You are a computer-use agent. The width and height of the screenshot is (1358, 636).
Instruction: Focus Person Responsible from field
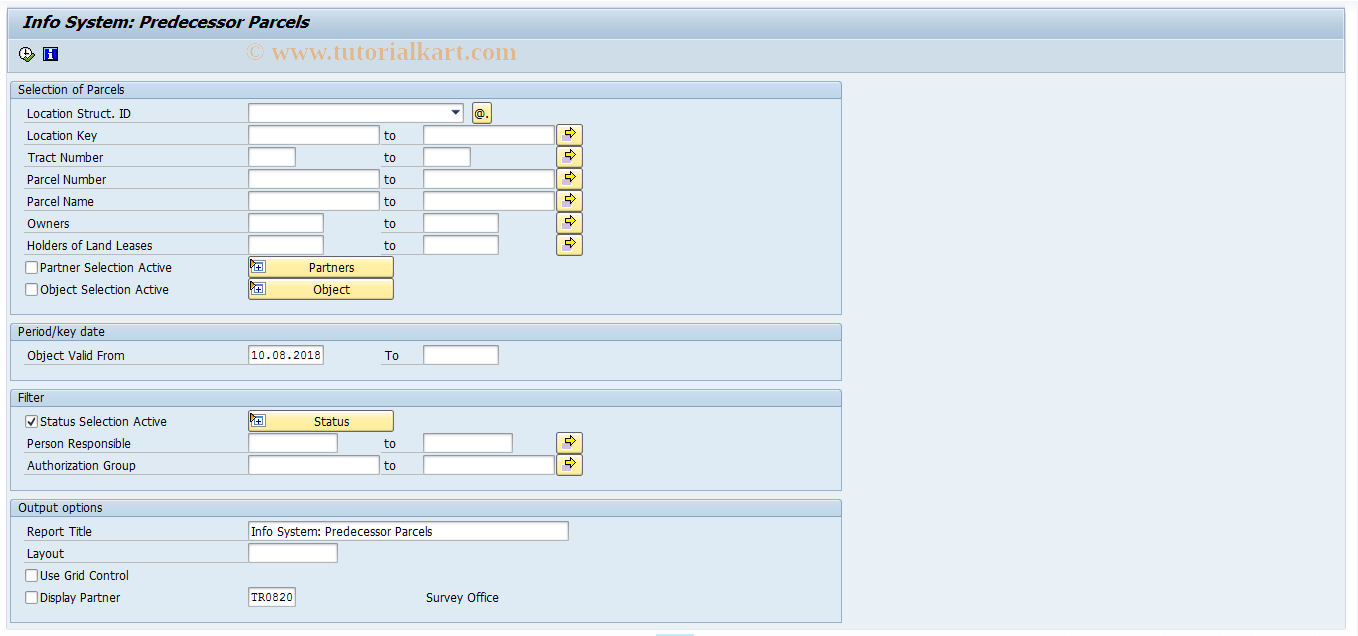tap(293, 443)
